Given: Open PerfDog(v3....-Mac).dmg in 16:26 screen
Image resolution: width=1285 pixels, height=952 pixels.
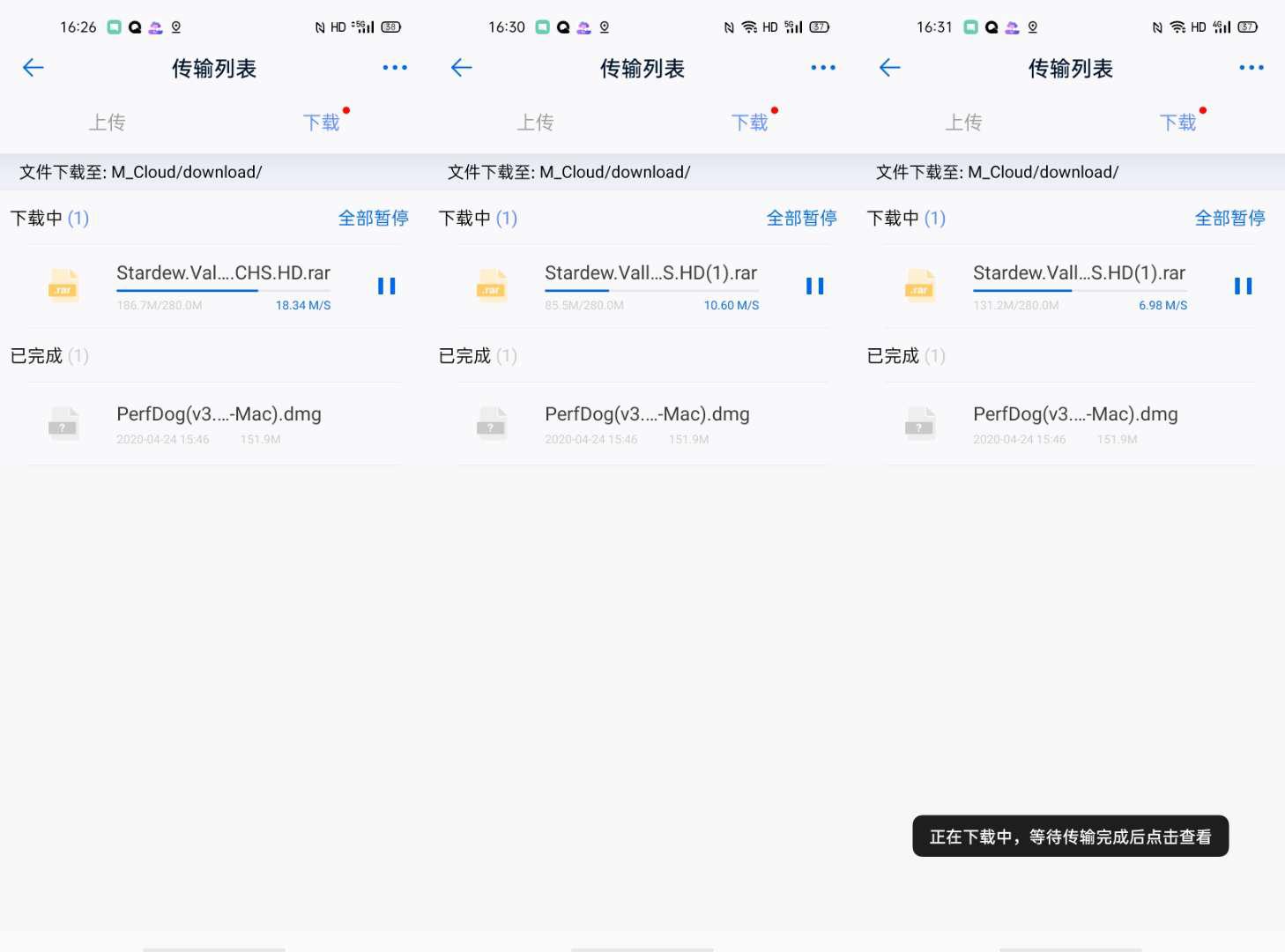Looking at the screenshot, I should pos(219,414).
